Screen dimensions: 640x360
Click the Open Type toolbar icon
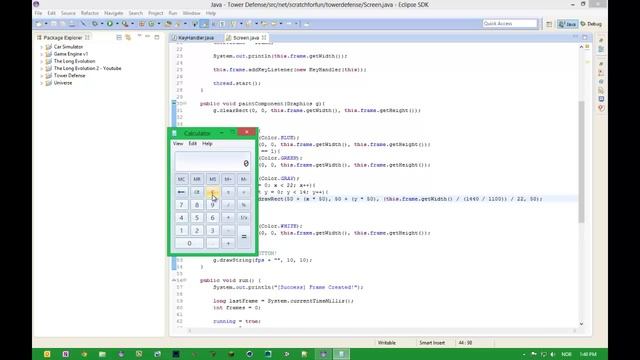[168, 24]
